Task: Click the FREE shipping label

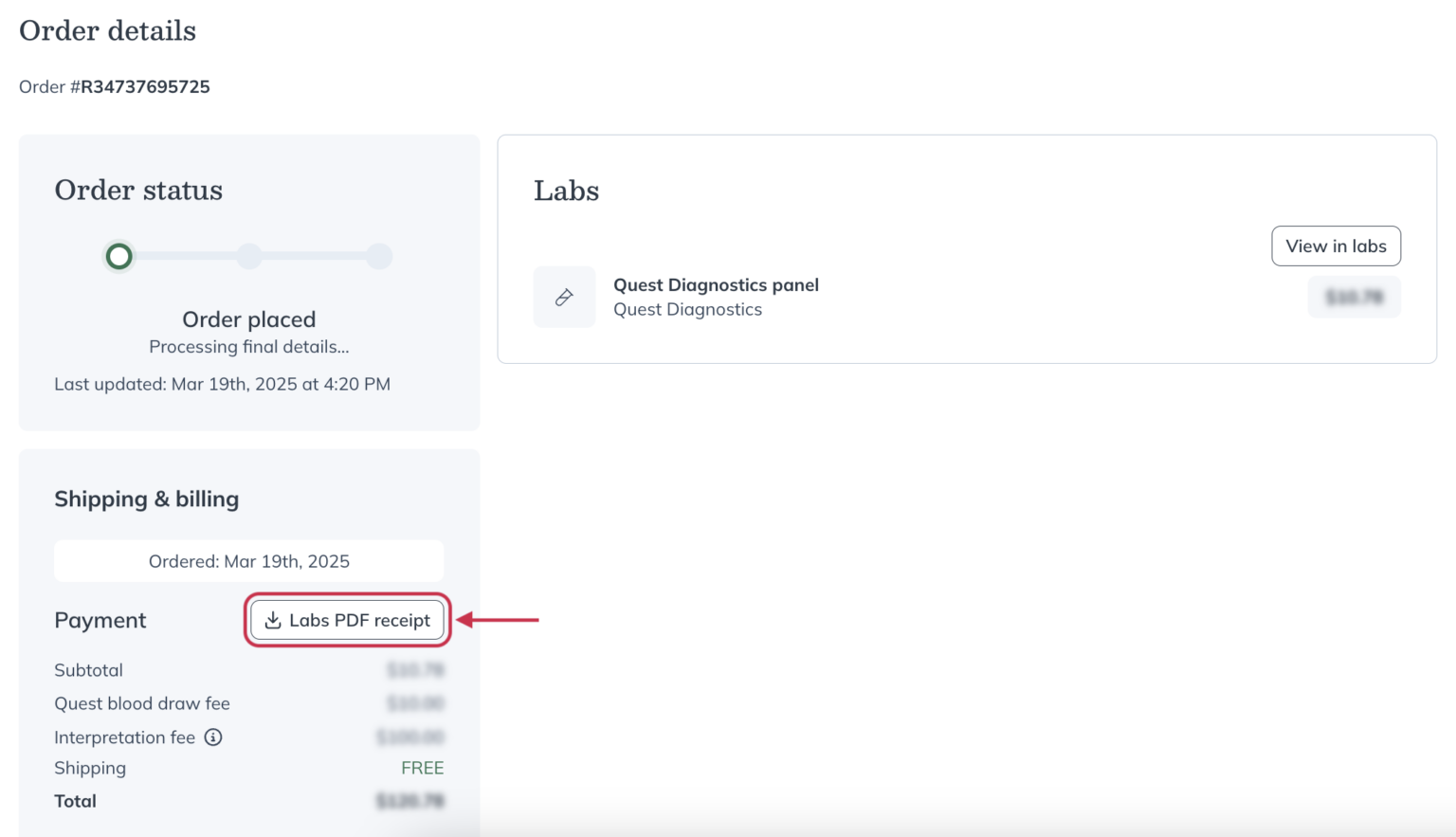Action: (x=423, y=768)
